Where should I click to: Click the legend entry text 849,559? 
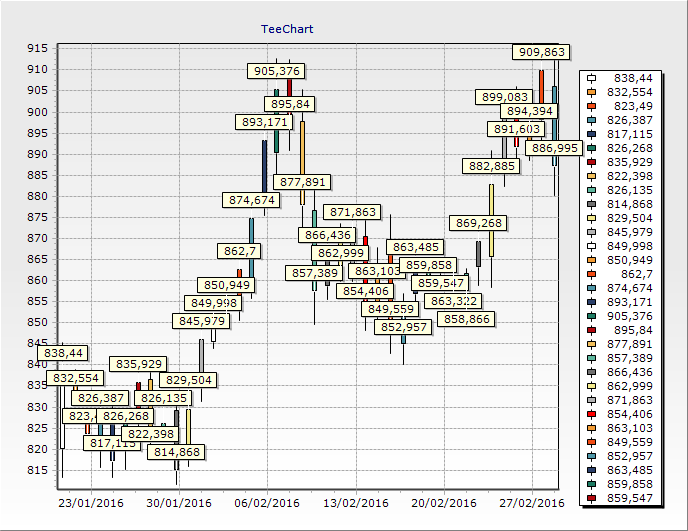coord(630,442)
